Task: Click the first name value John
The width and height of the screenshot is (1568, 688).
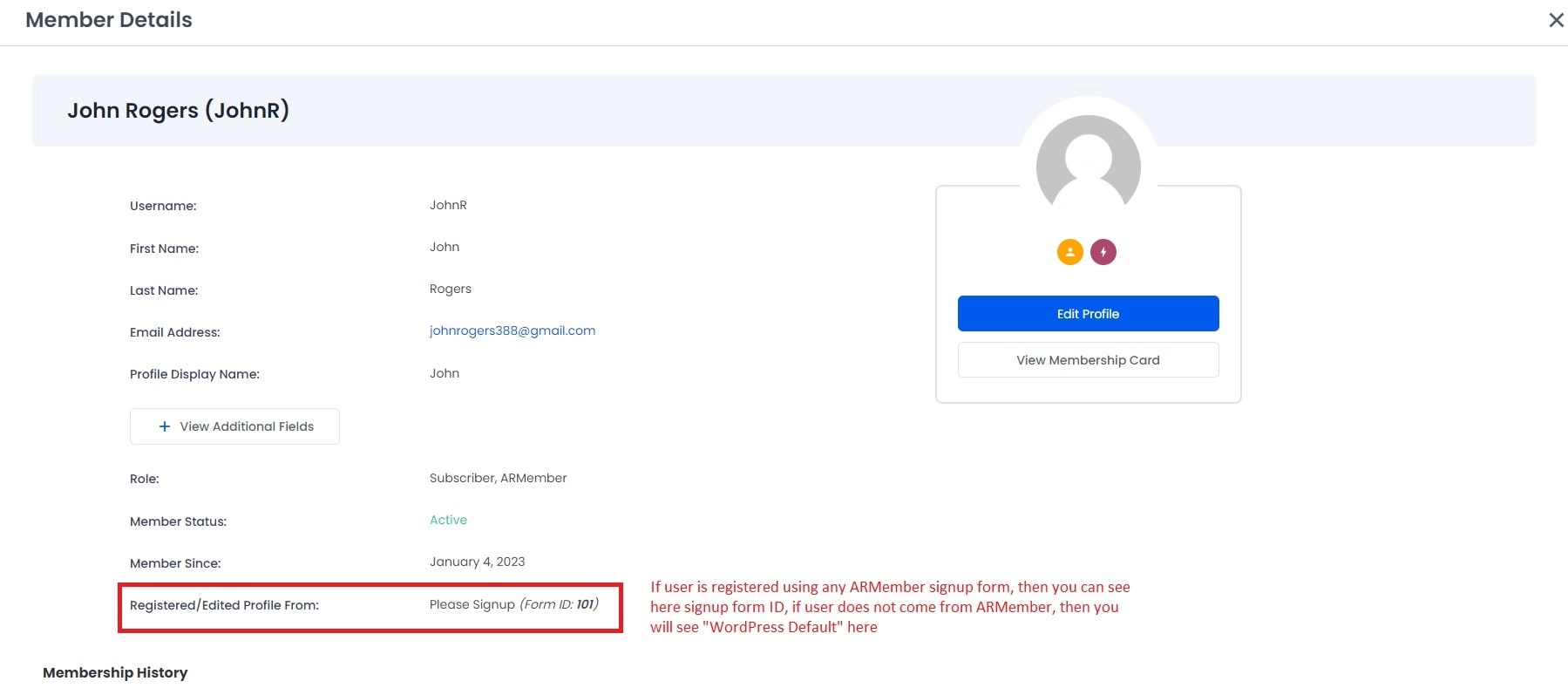Action: pyautogui.click(x=445, y=247)
